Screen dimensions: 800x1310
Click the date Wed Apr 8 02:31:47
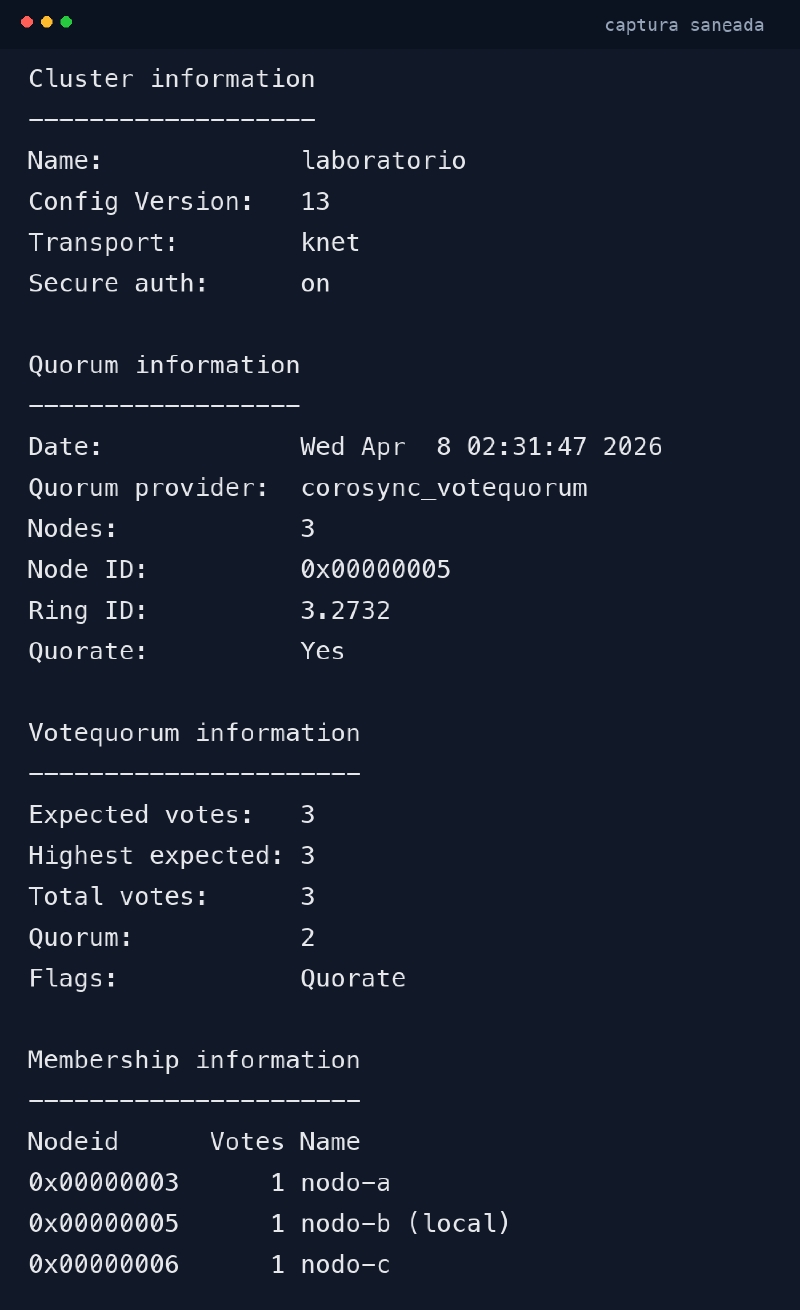pos(480,446)
